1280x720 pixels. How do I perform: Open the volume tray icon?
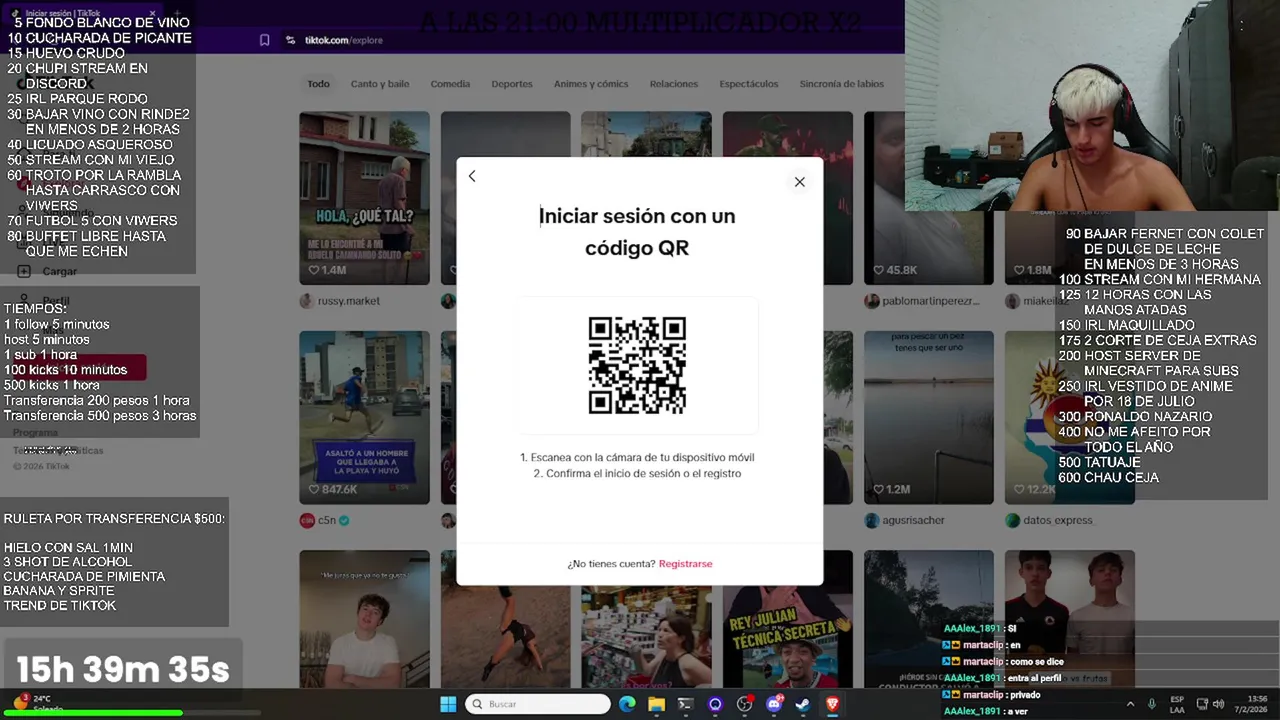pyautogui.click(x=1218, y=704)
